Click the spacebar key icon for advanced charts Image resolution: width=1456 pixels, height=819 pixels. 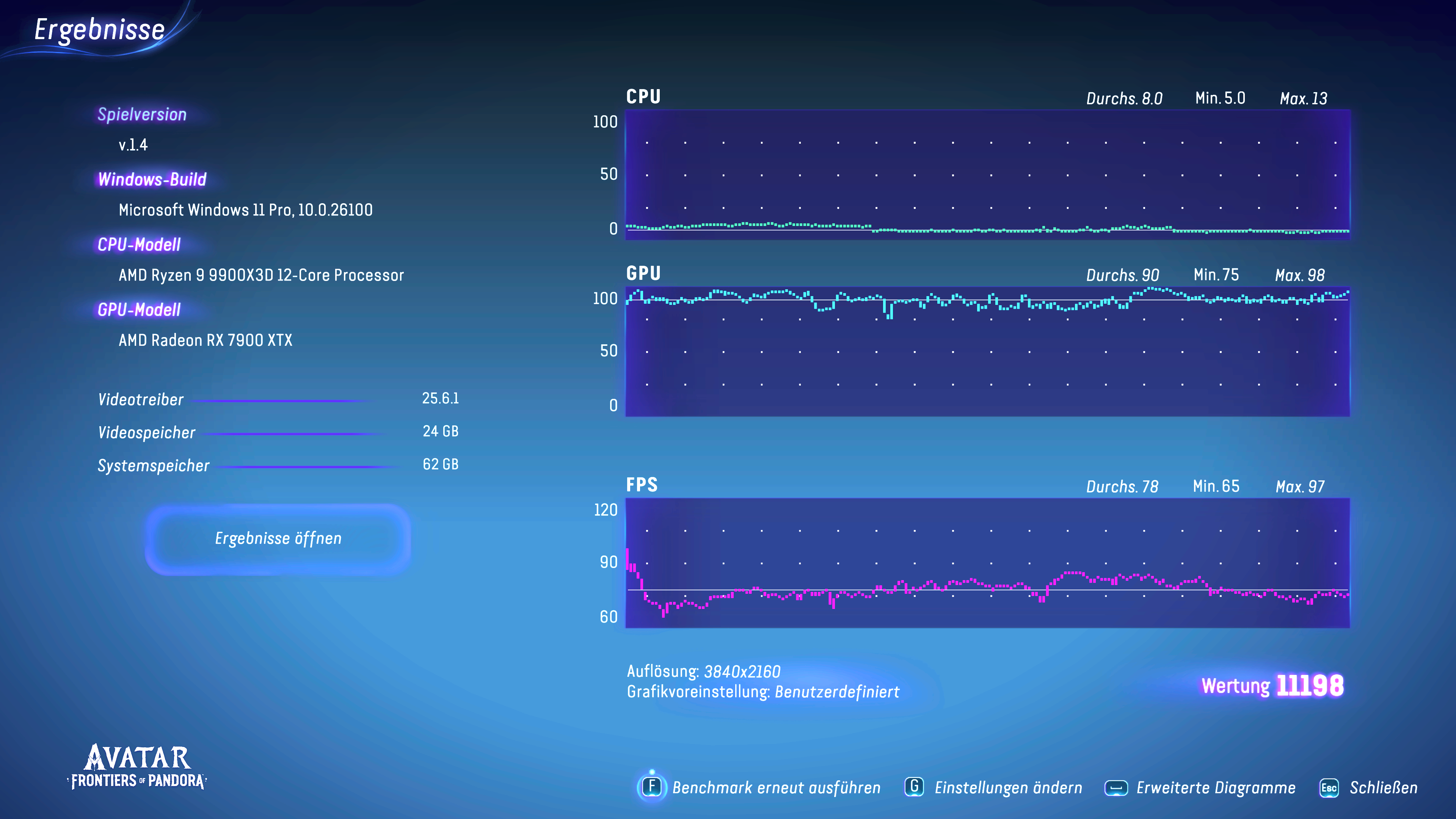pyautogui.click(x=1116, y=788)
